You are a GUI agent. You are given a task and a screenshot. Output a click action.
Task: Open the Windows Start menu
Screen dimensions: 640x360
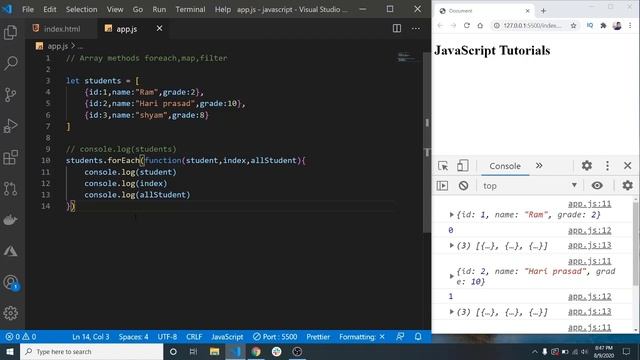pos(10,351)
